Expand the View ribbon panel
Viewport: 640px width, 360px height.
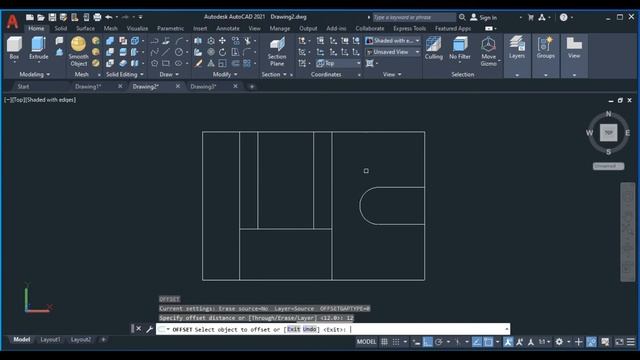point(392,74)
